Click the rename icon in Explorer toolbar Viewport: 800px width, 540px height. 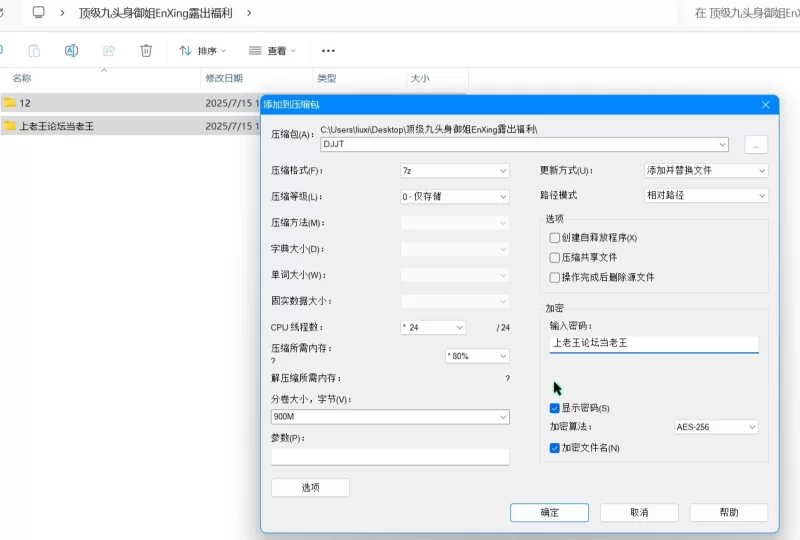pyautogui.click(x=71, y=51)
